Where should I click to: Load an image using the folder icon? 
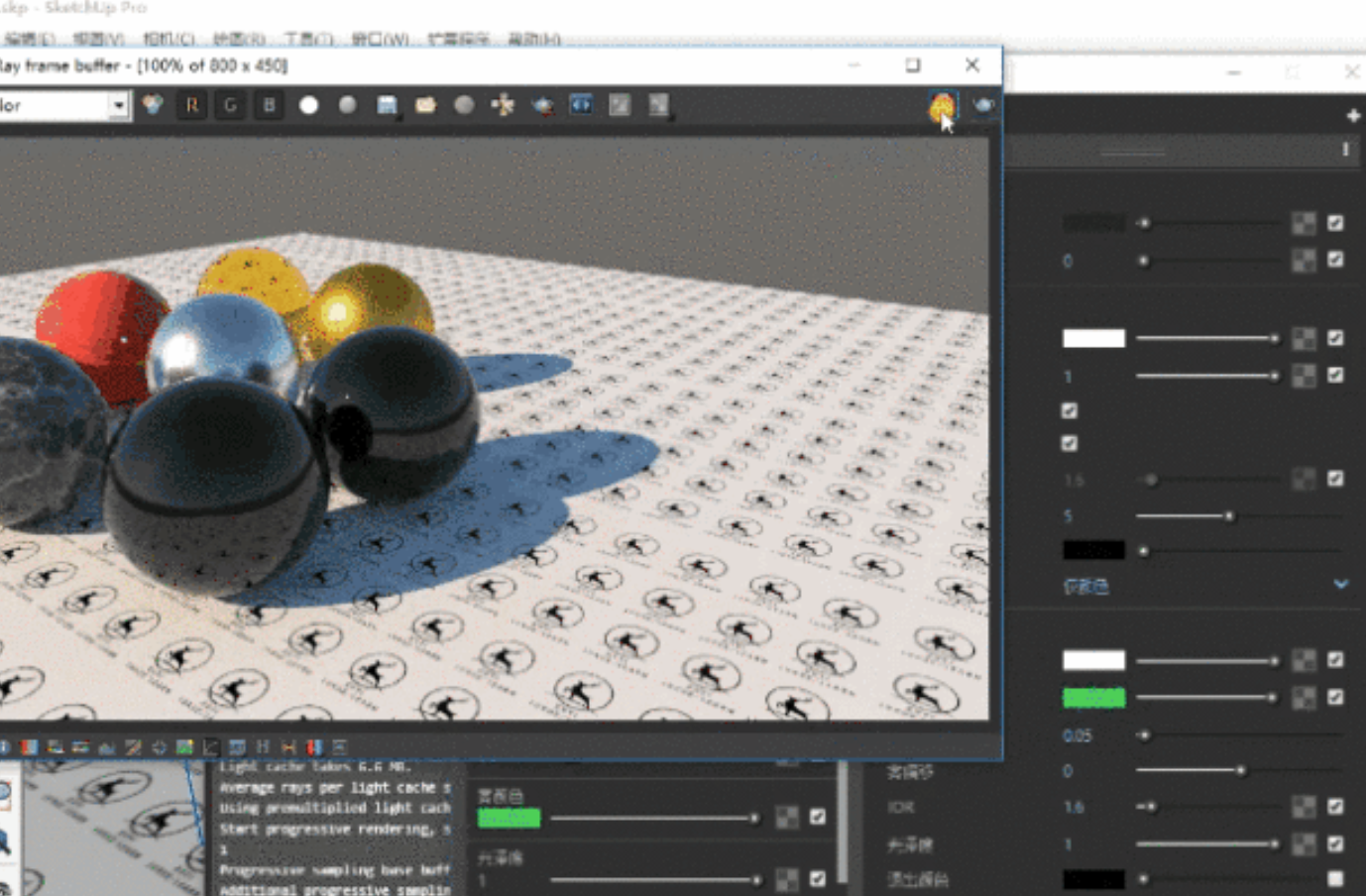click(x=425, y=105)
